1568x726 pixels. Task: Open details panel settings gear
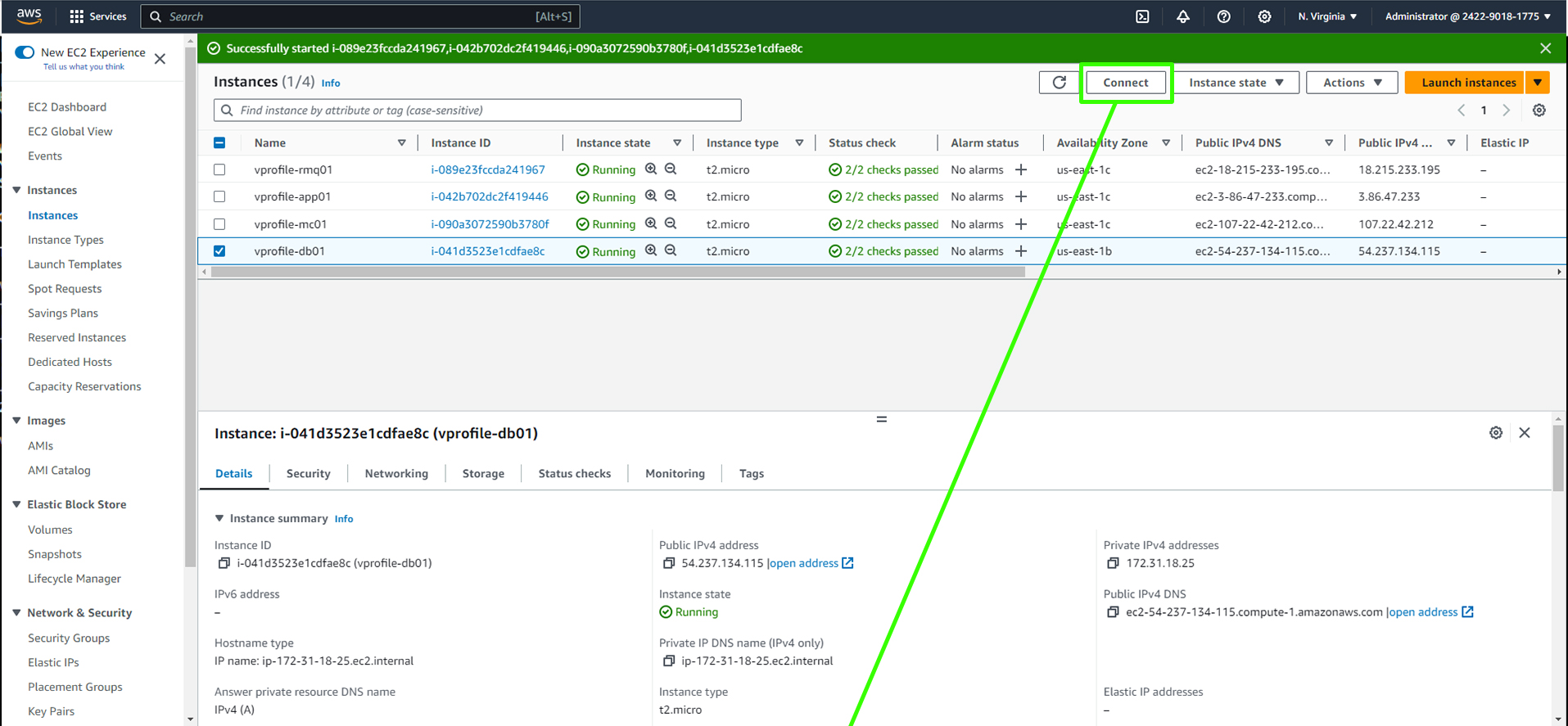[x=1496, y=433]
